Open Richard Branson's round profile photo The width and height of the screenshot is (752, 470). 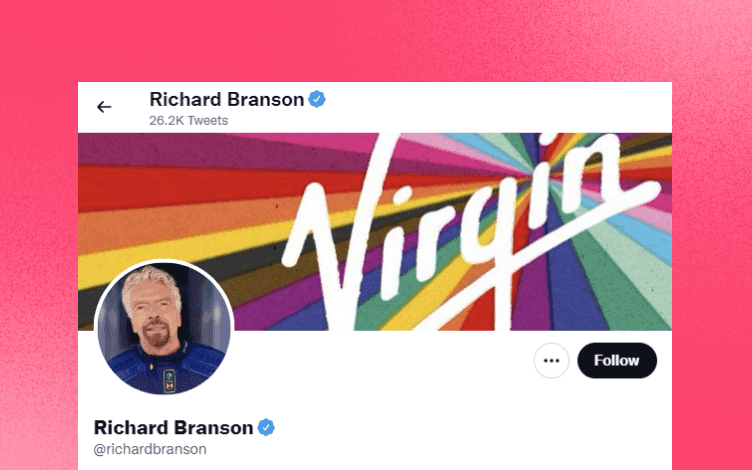click(x=164, y=328)
